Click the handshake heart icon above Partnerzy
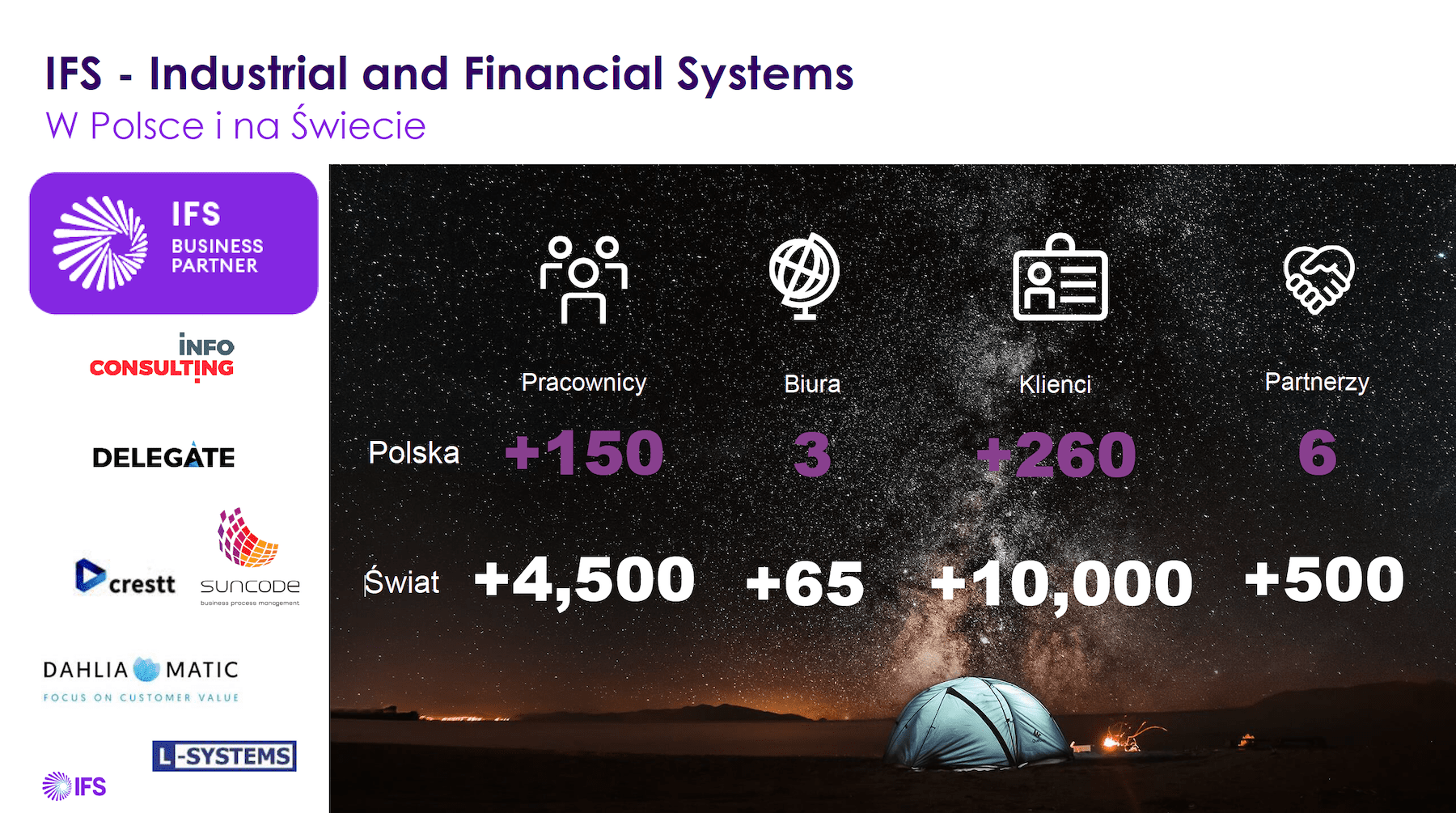1456x813 pixels. (x=1318, y=279)
